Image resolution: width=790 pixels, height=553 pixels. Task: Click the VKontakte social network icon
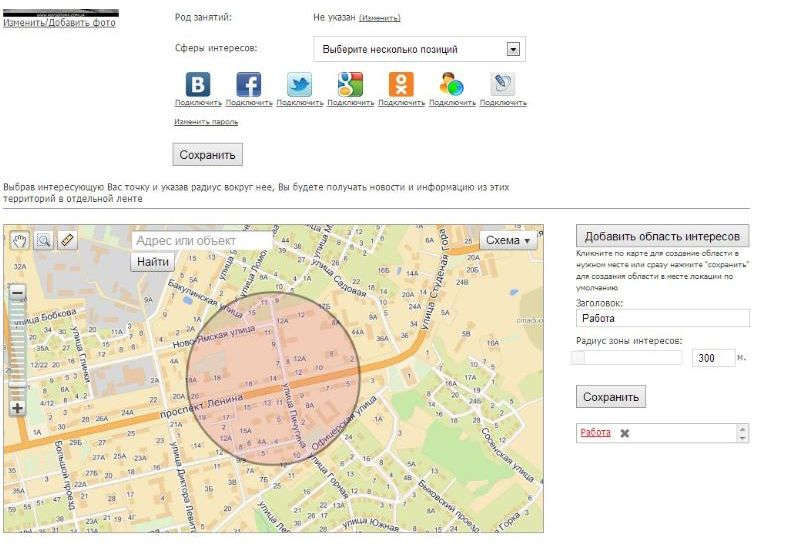[198, 84]
